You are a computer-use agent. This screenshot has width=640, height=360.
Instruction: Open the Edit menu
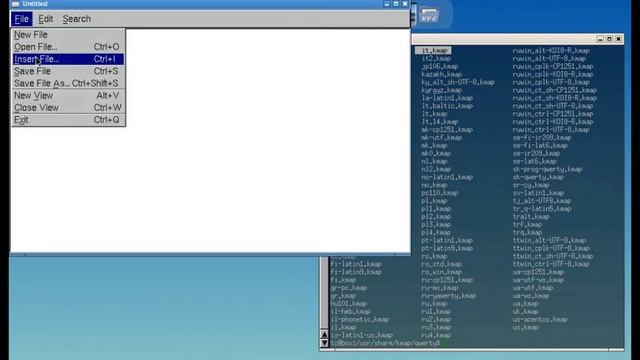[x=45, y=19]
